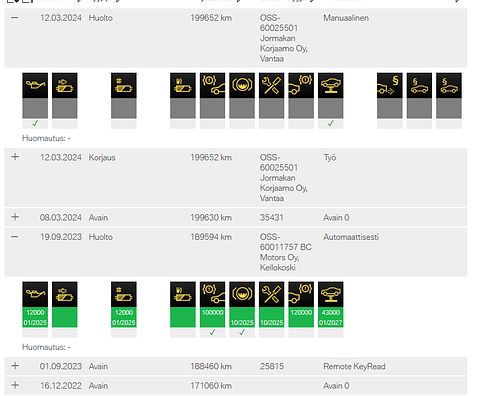
Task: Click battery-with-grid icon in 12.03.2024 service
Action: coord(124,85)
